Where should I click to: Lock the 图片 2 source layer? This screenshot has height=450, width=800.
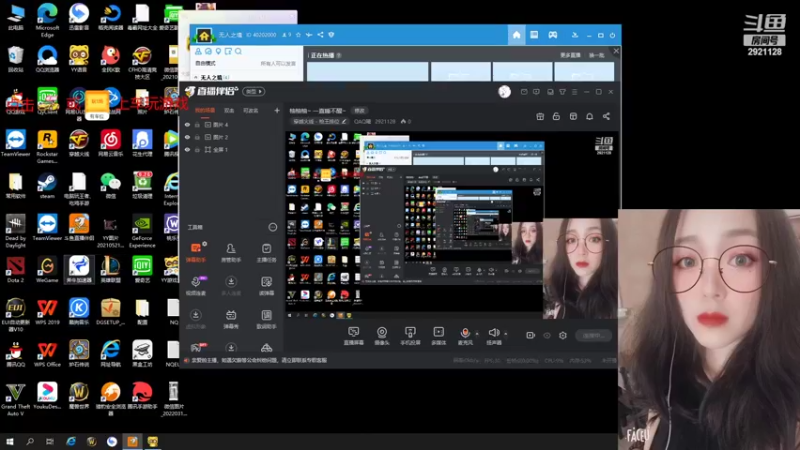(197, 137)
